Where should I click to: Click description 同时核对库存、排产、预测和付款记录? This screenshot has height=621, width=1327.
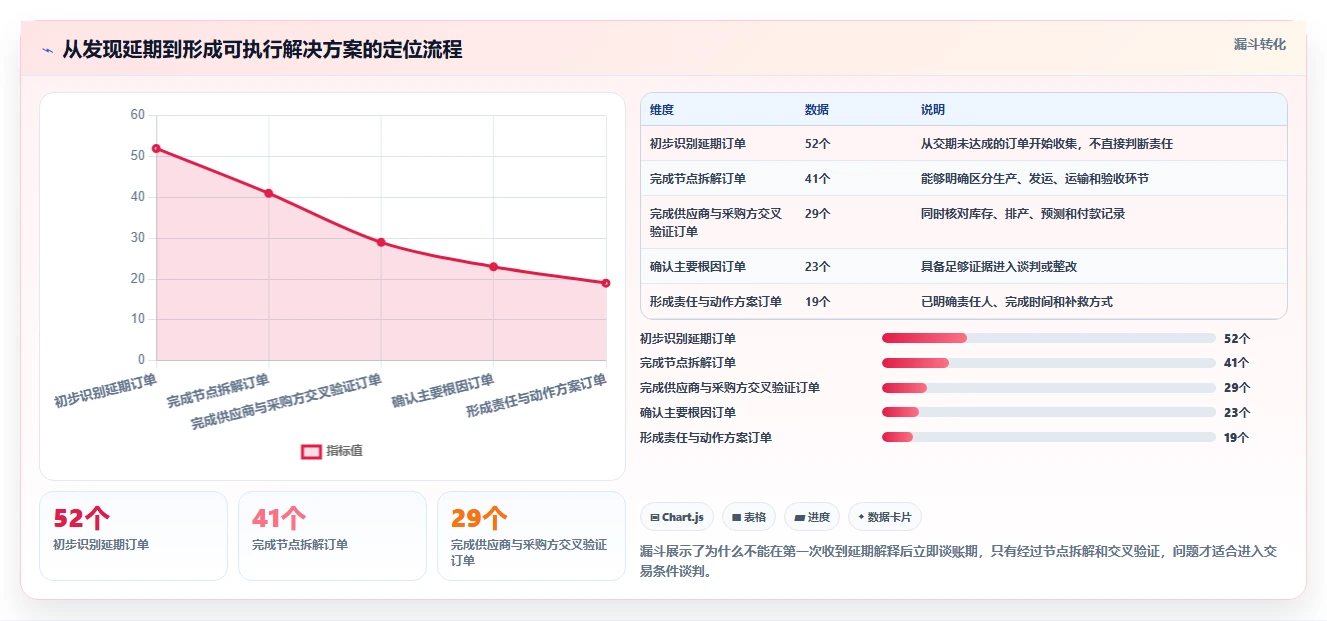pyautogui.click(x=1023, y=214)
